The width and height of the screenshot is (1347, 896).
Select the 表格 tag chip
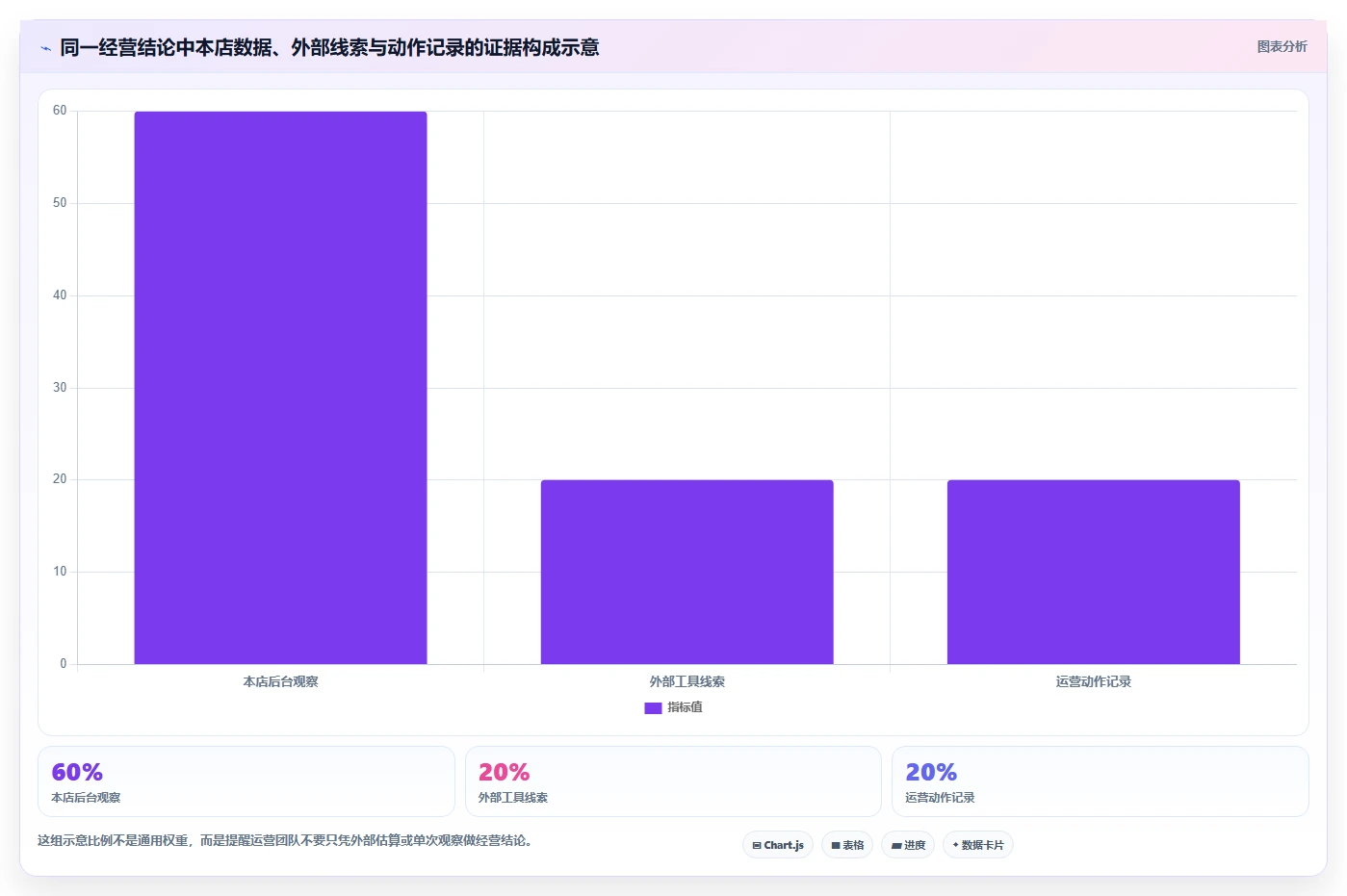click(847, 845)
